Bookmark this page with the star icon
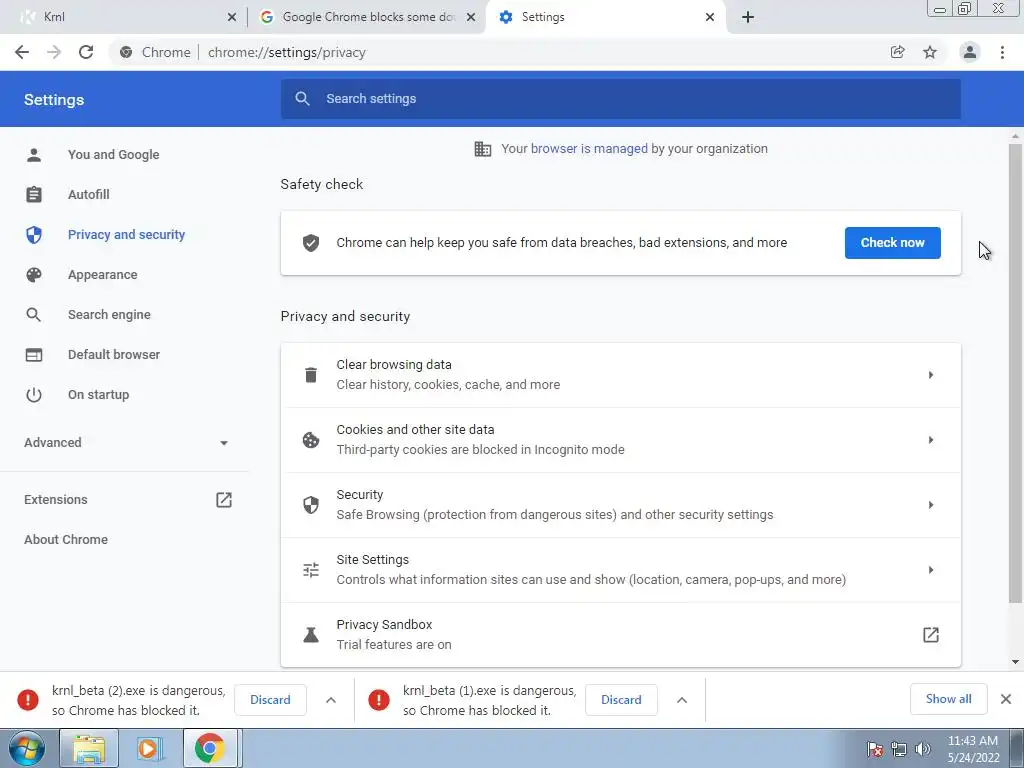The height and width of the screenshot is (768, 1024). point(929,52)
